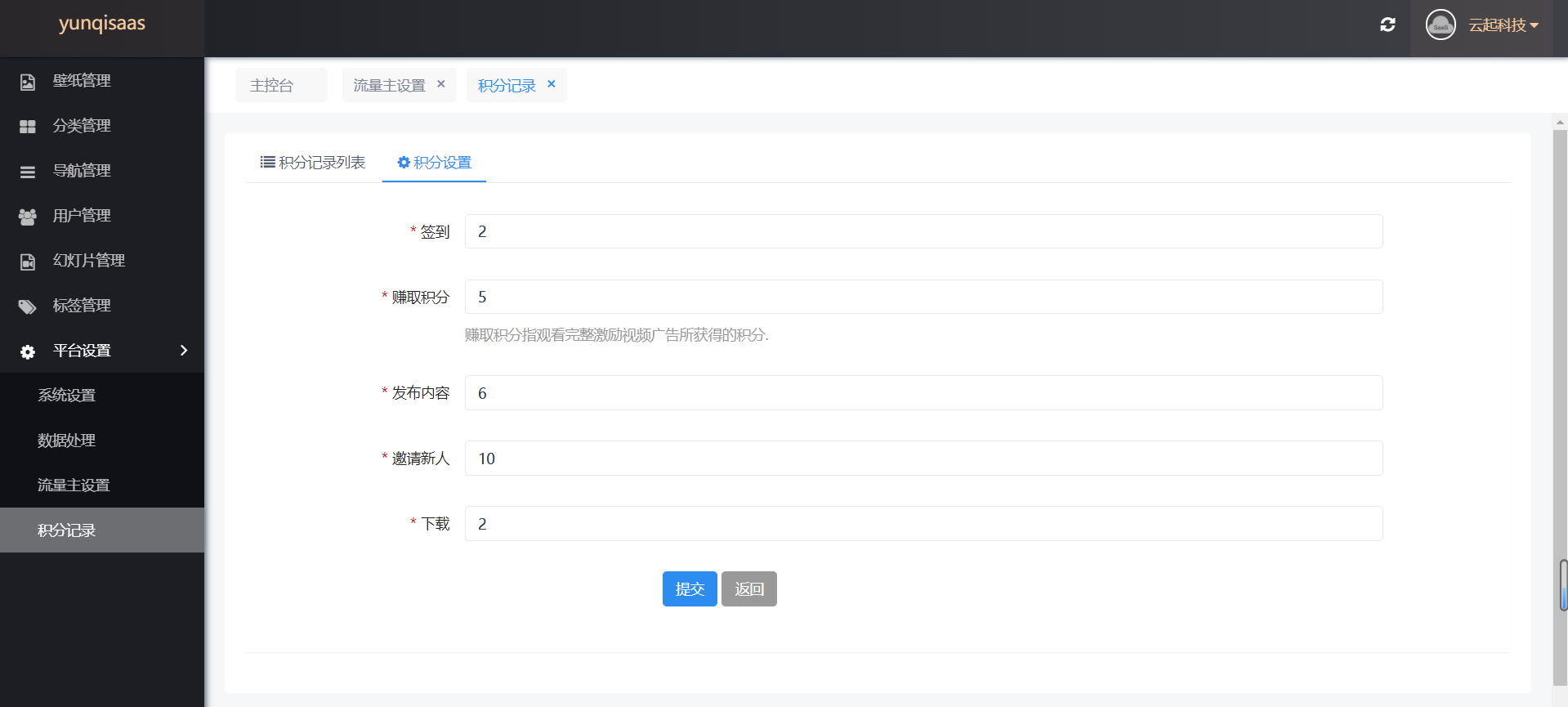Click the list icon beside 积分记录列表
Viewport: 1568px width, 707px height.
tap(267, 162)
